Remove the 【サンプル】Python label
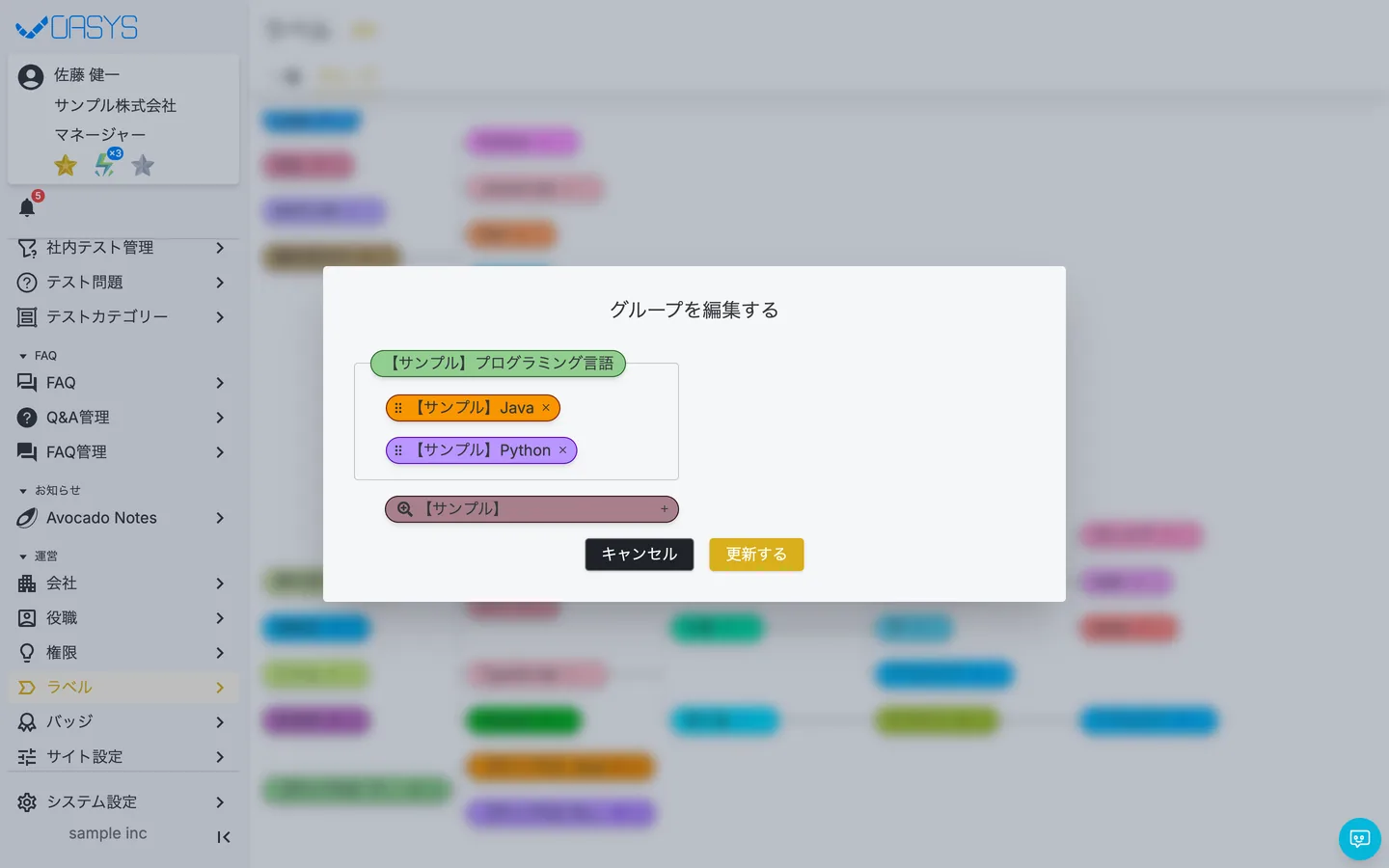This screenshot has height=868, width=1389. [x=563, y=450]
